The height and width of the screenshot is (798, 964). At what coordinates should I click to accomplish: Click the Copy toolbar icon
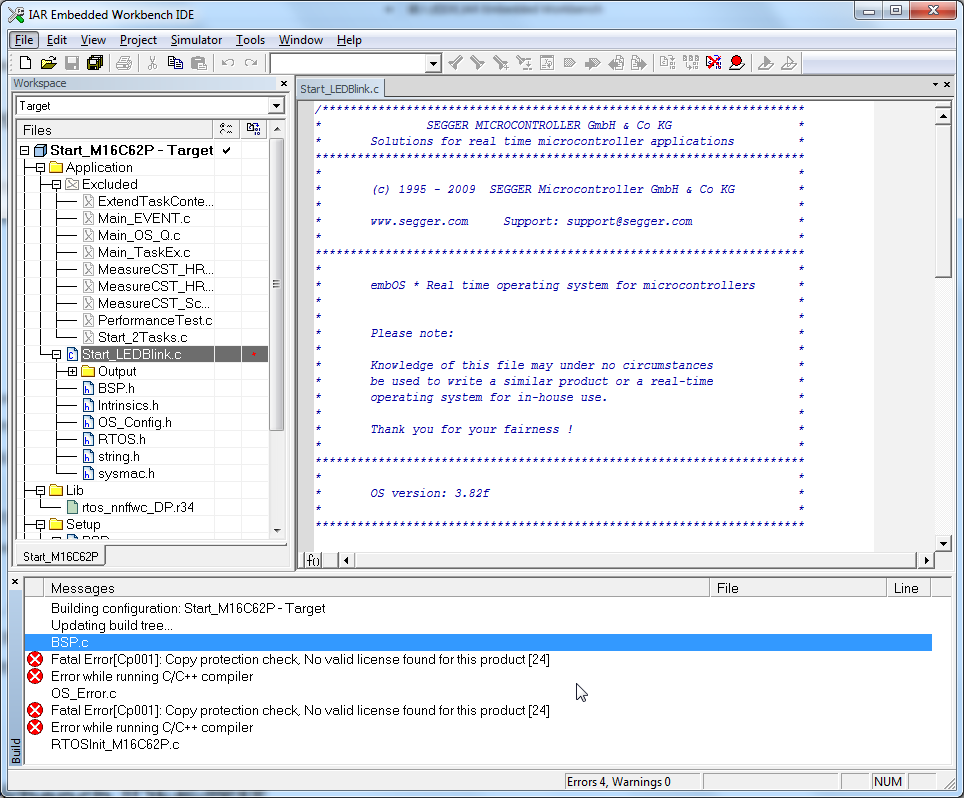(175, 63)
